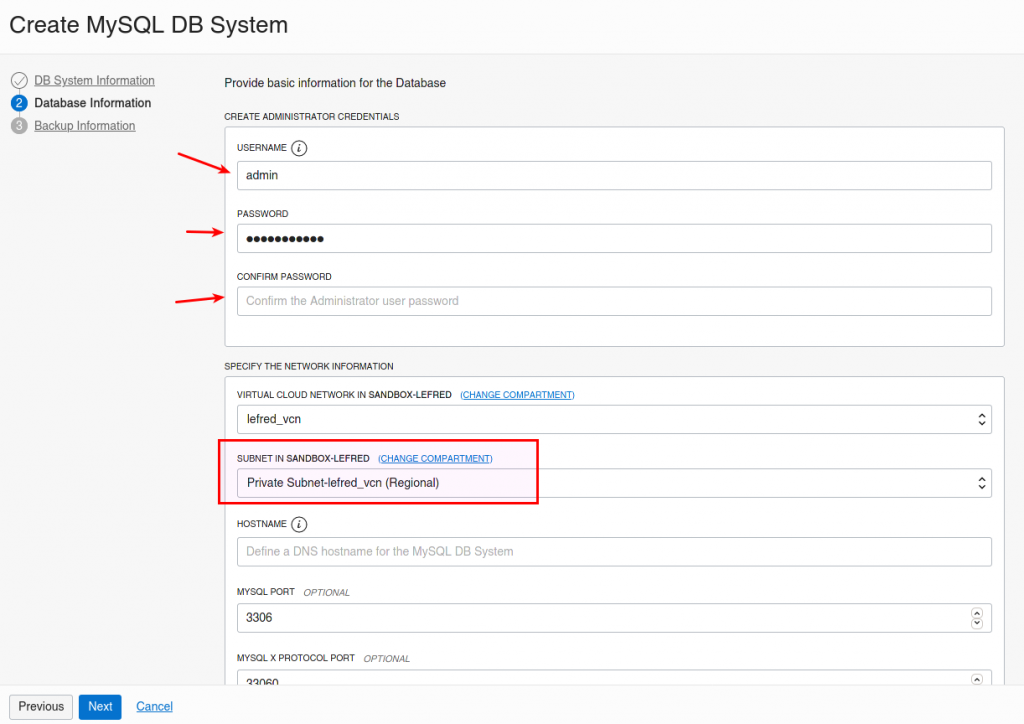Open the Private Subnet-lefred_vcn dropdown
1024x724 pixels.
614,483
